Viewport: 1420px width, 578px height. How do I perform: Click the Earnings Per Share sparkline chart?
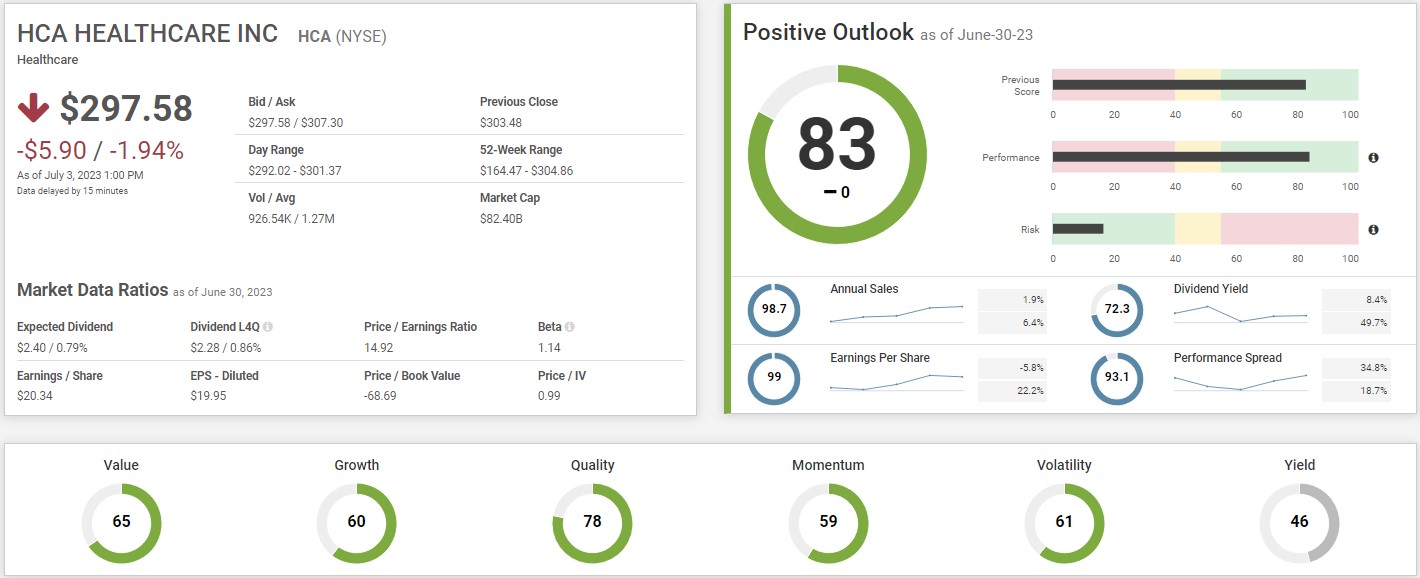[x=896, y=382]
